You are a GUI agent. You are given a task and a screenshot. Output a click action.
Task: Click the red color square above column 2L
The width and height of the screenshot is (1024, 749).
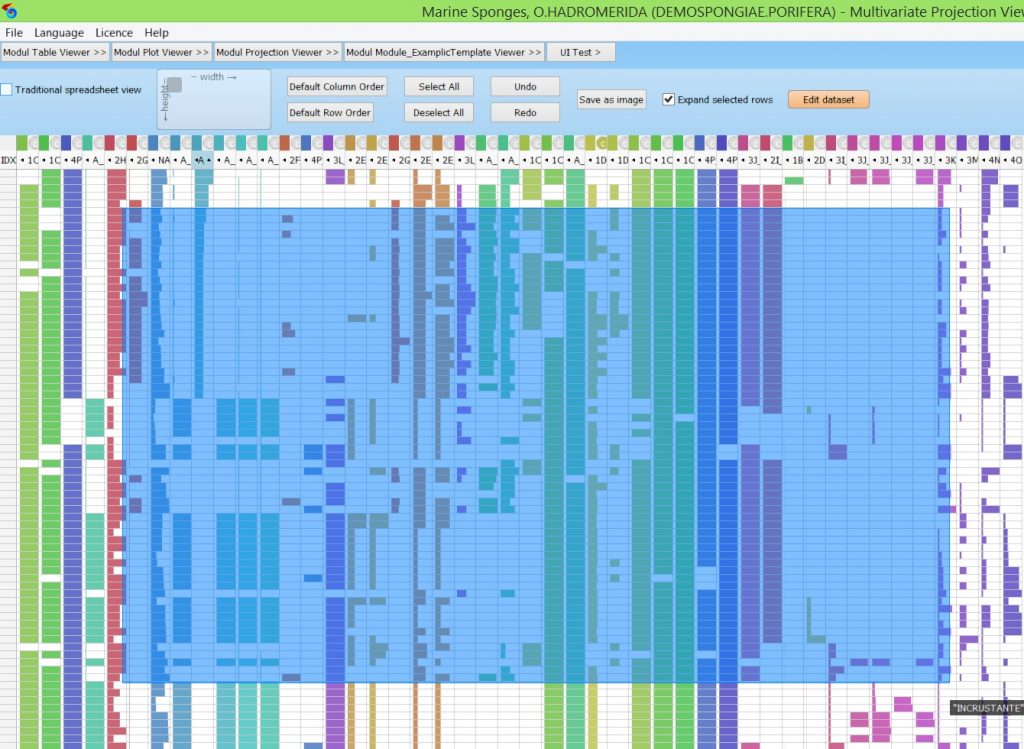(766, 143)
